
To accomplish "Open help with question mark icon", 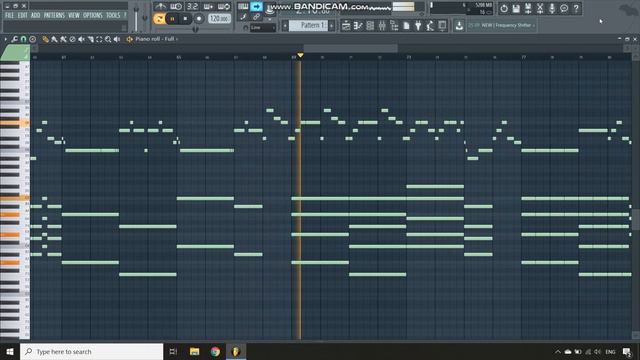I will [576, 9].
